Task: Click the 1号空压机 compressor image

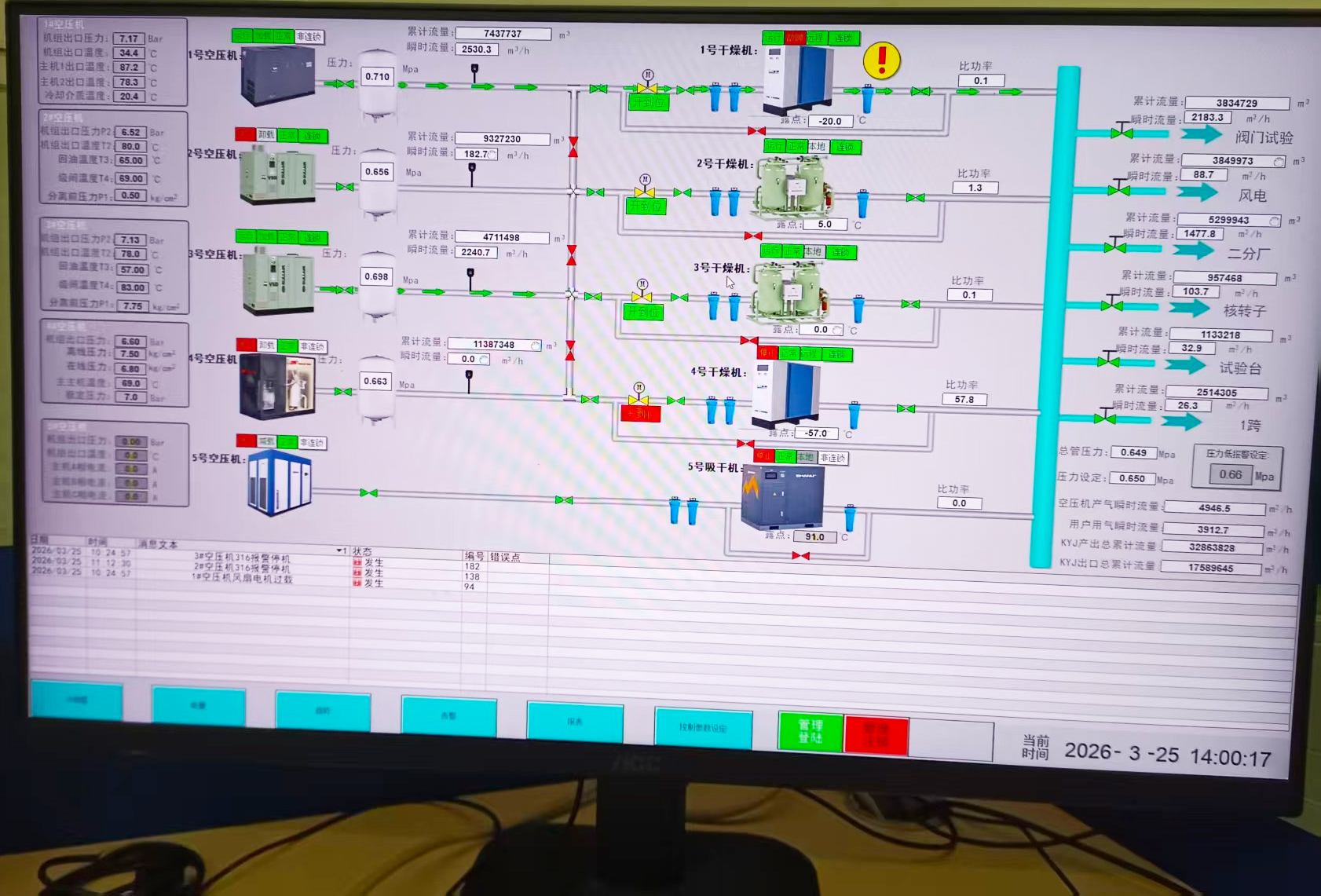Action: click(x=277, y=75)
